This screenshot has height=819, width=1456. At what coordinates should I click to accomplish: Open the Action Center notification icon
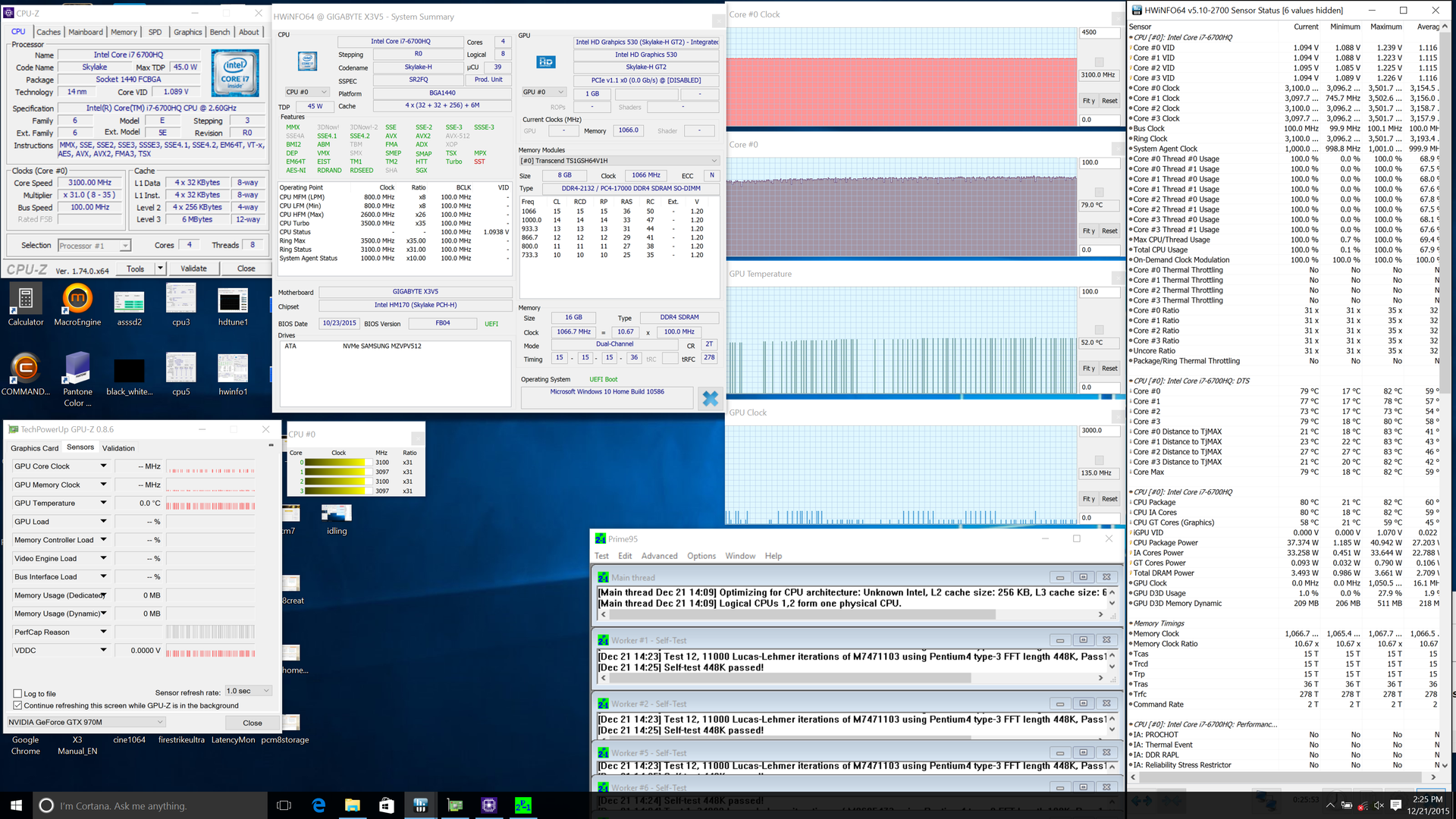tap(1395, 805)
